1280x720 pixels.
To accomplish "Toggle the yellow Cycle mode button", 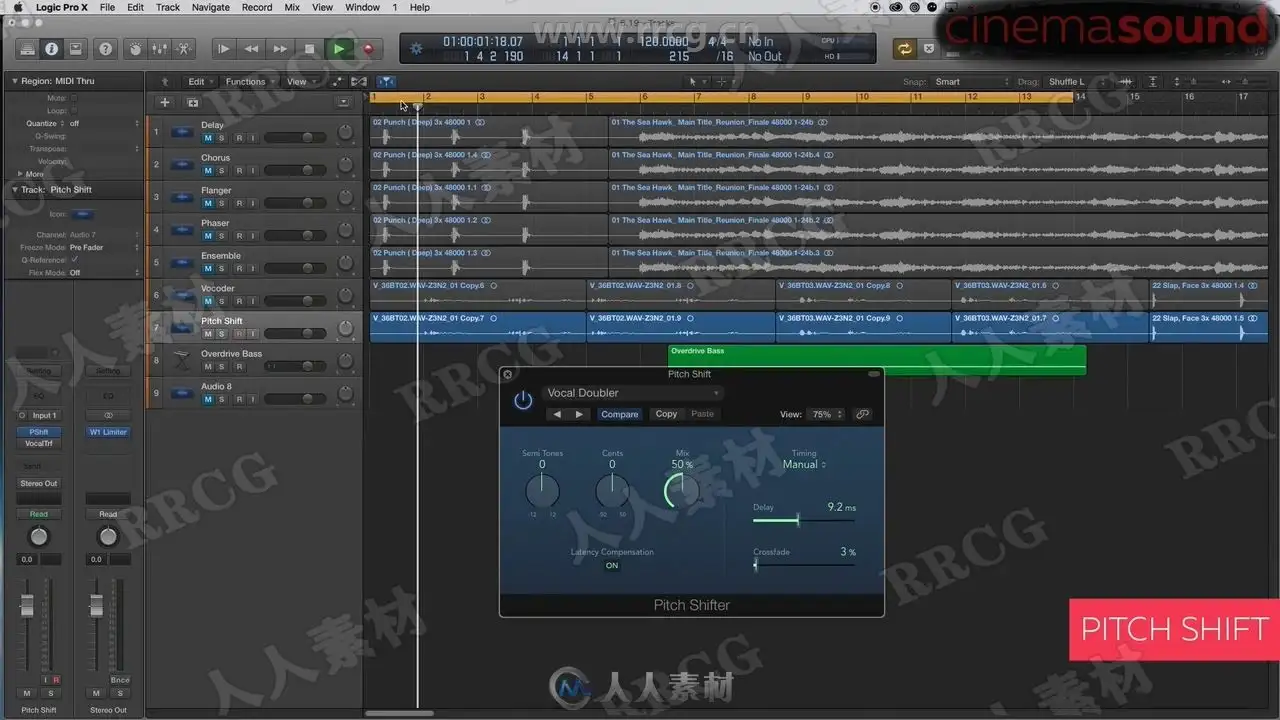I will [x=905, y=48].
